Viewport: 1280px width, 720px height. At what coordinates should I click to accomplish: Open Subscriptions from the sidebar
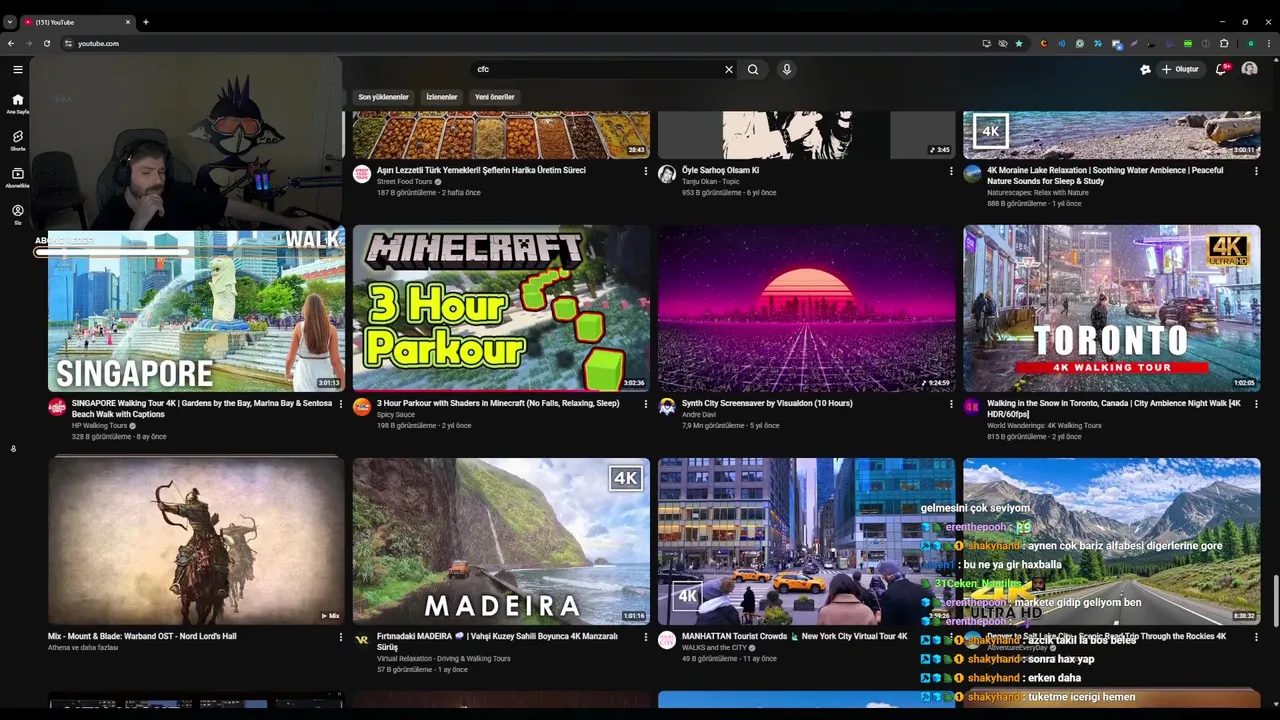[17, 177]
